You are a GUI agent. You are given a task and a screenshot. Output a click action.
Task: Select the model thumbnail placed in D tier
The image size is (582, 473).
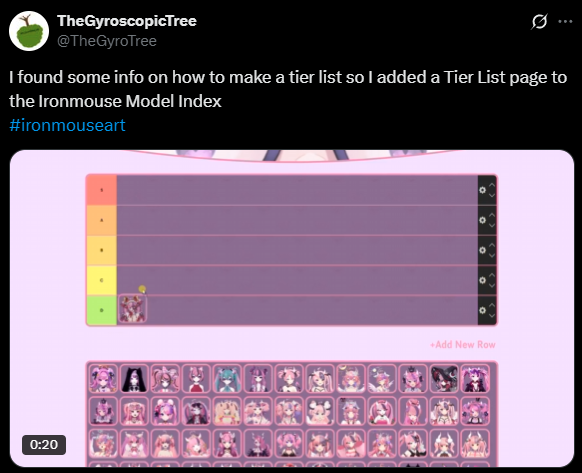coord(133,309)
